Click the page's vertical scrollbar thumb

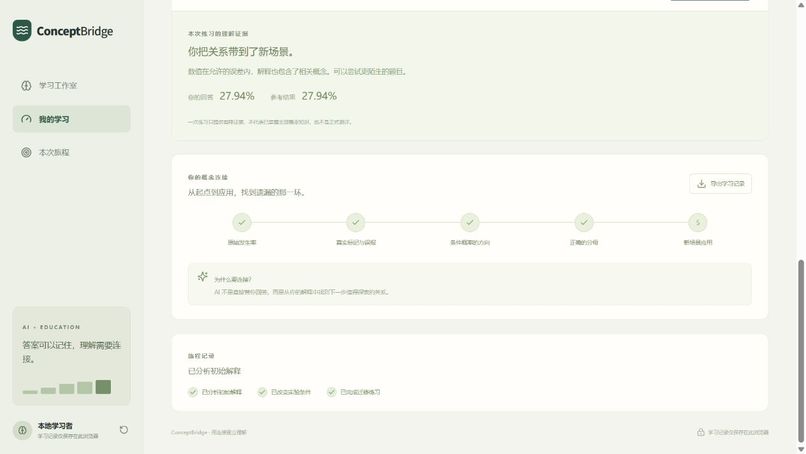[x=800, y=351]
